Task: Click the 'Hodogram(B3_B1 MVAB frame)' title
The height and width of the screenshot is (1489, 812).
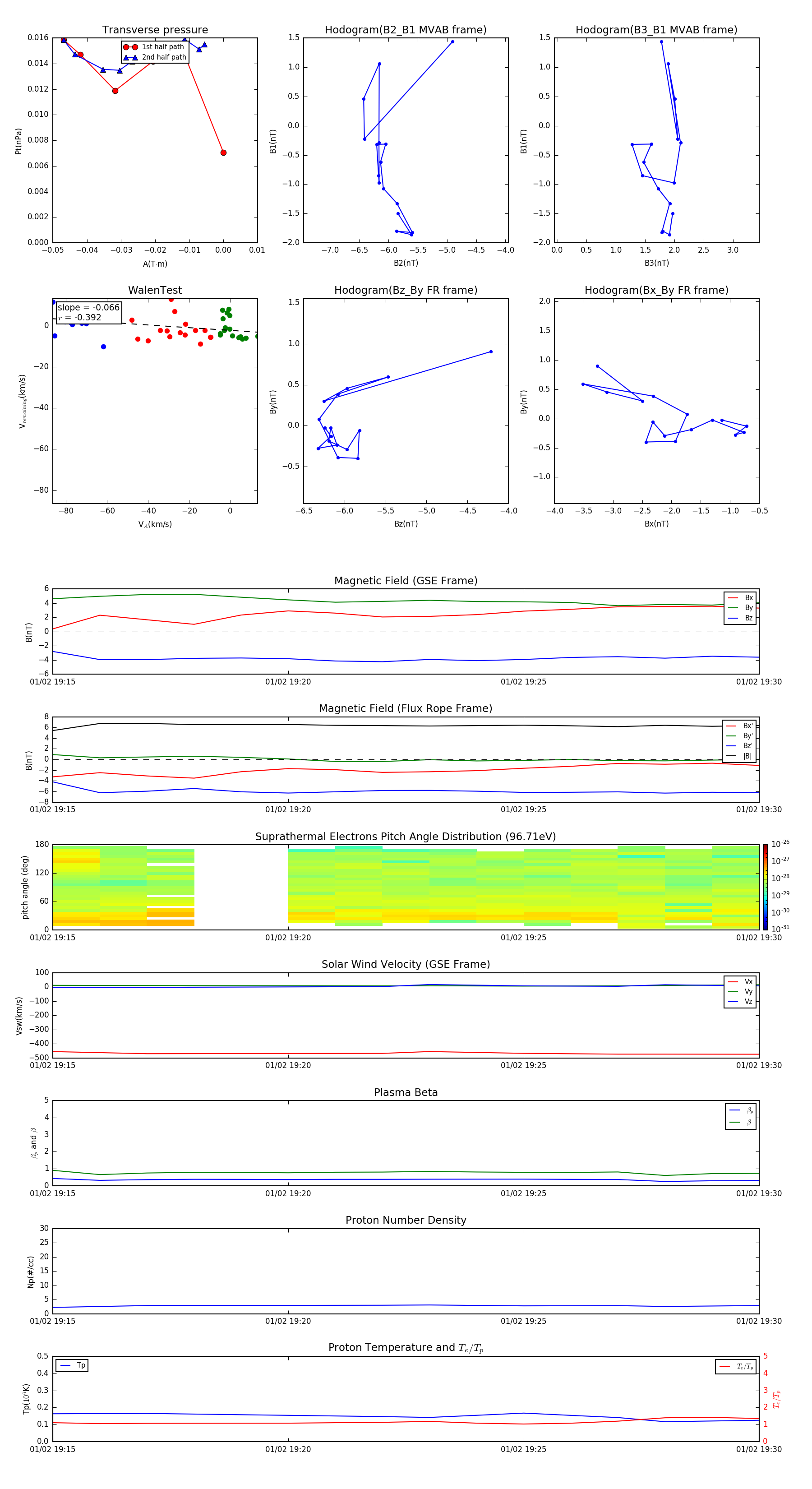Action: pos(656,30)
